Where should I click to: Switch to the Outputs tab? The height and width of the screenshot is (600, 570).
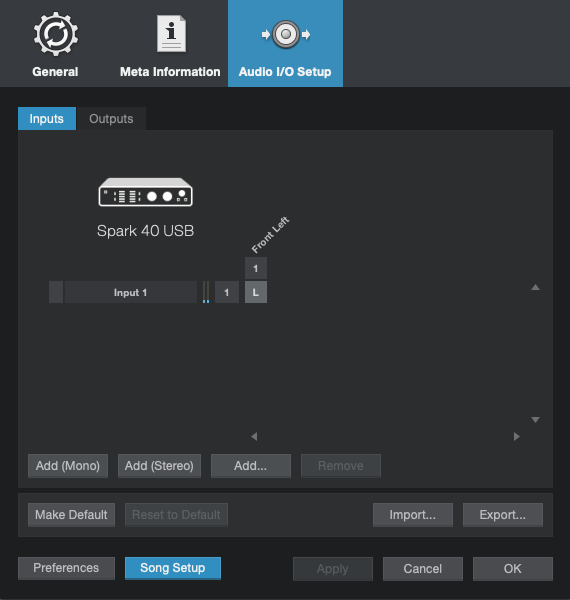coord(111,119)
